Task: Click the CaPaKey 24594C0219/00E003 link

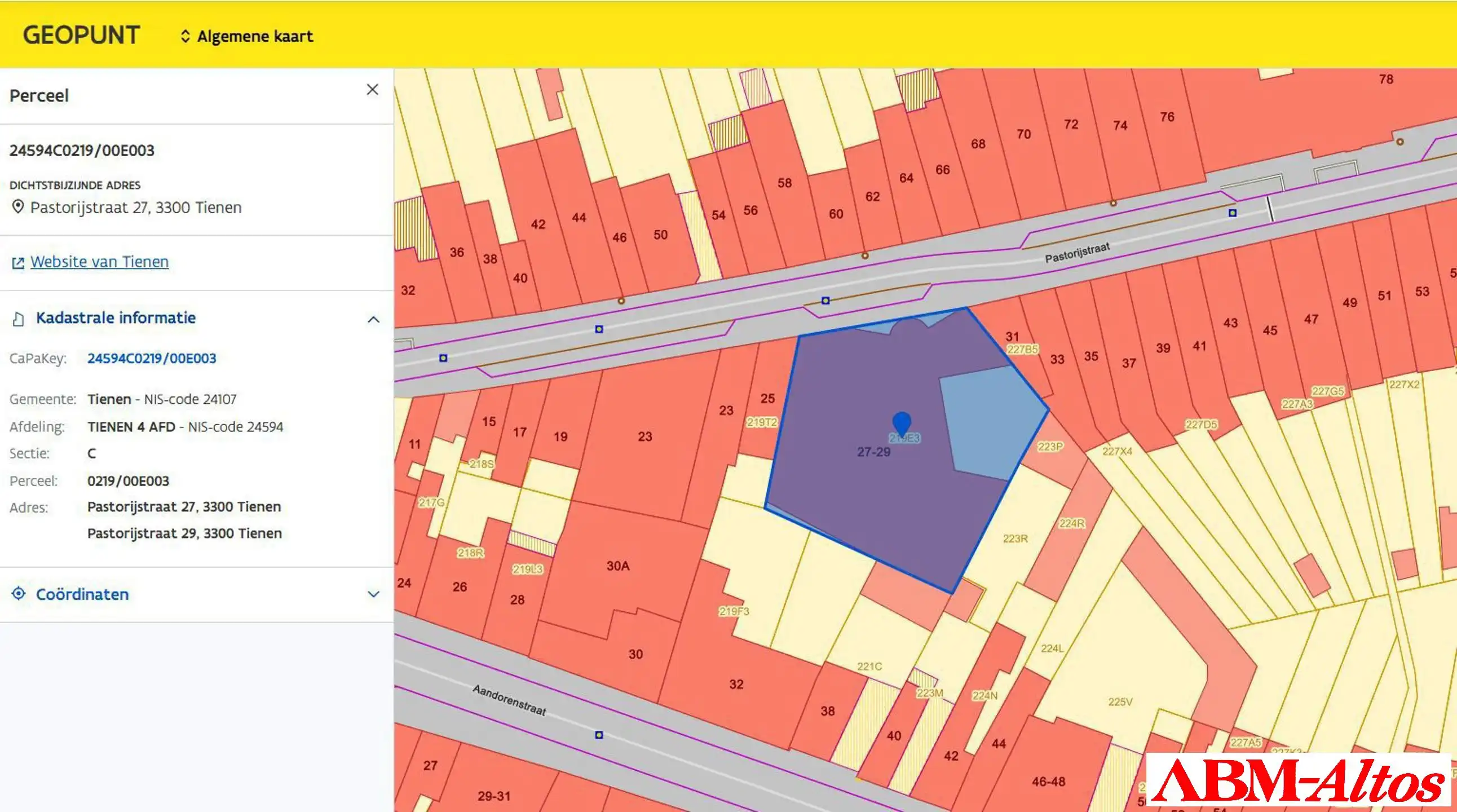Action: (152, 359)
